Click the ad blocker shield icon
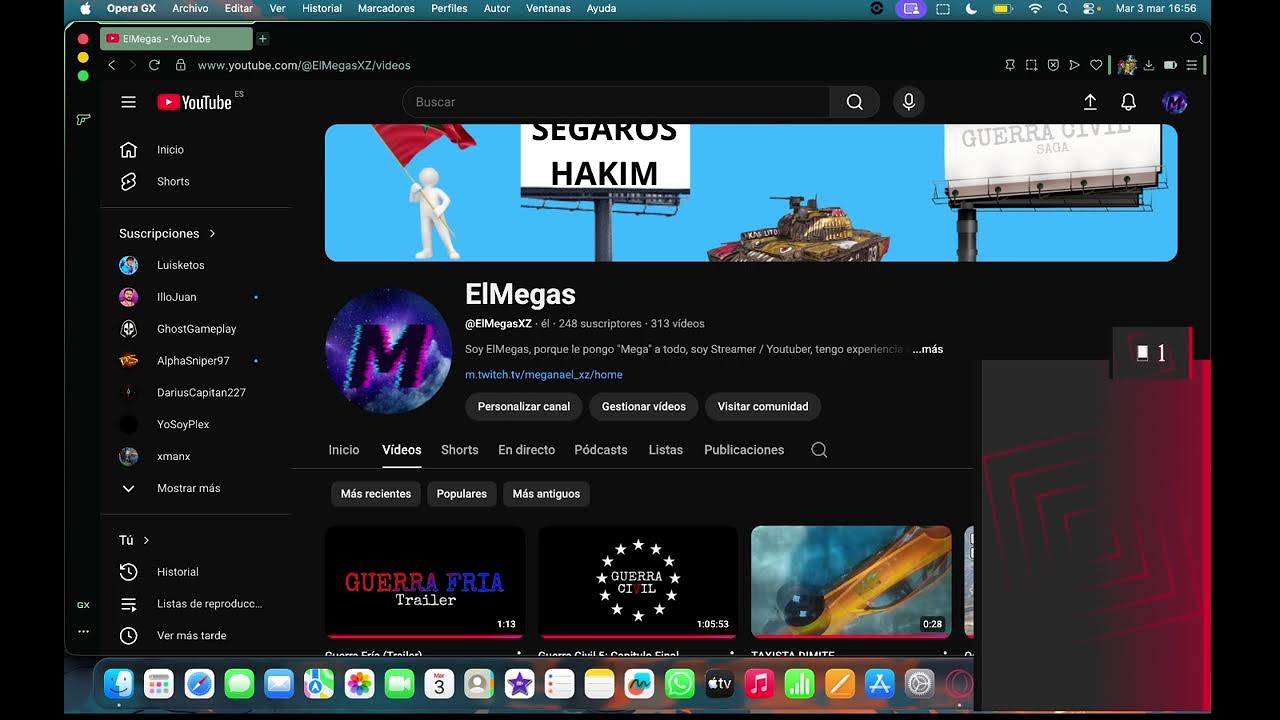The height and width of the screenshot is (720, 1280). coord(1053,65)
